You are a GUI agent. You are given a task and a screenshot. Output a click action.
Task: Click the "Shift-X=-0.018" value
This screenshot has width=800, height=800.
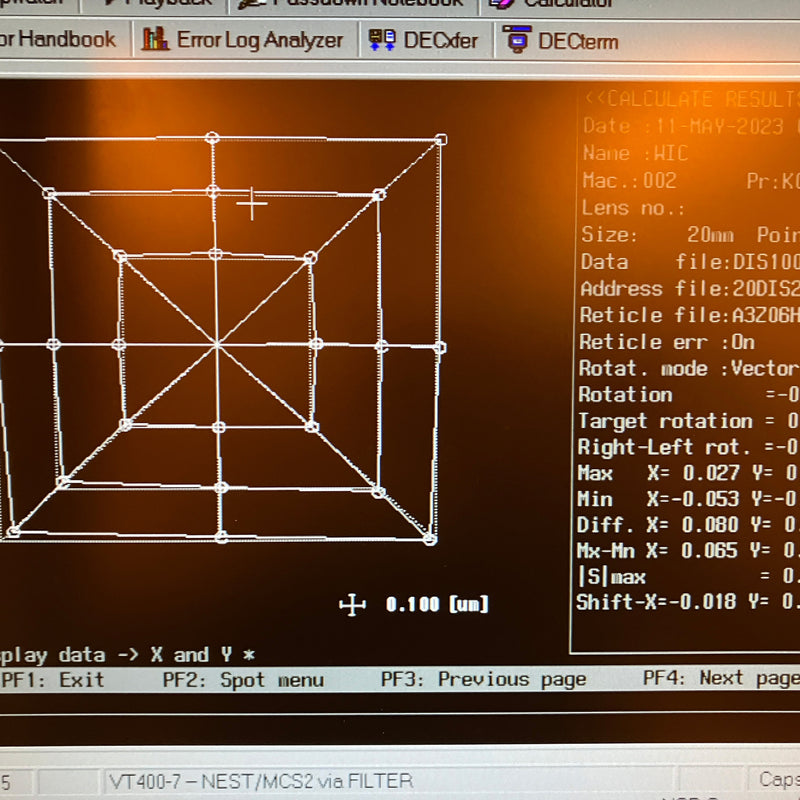pyautogui.click(x=656, y=602)
